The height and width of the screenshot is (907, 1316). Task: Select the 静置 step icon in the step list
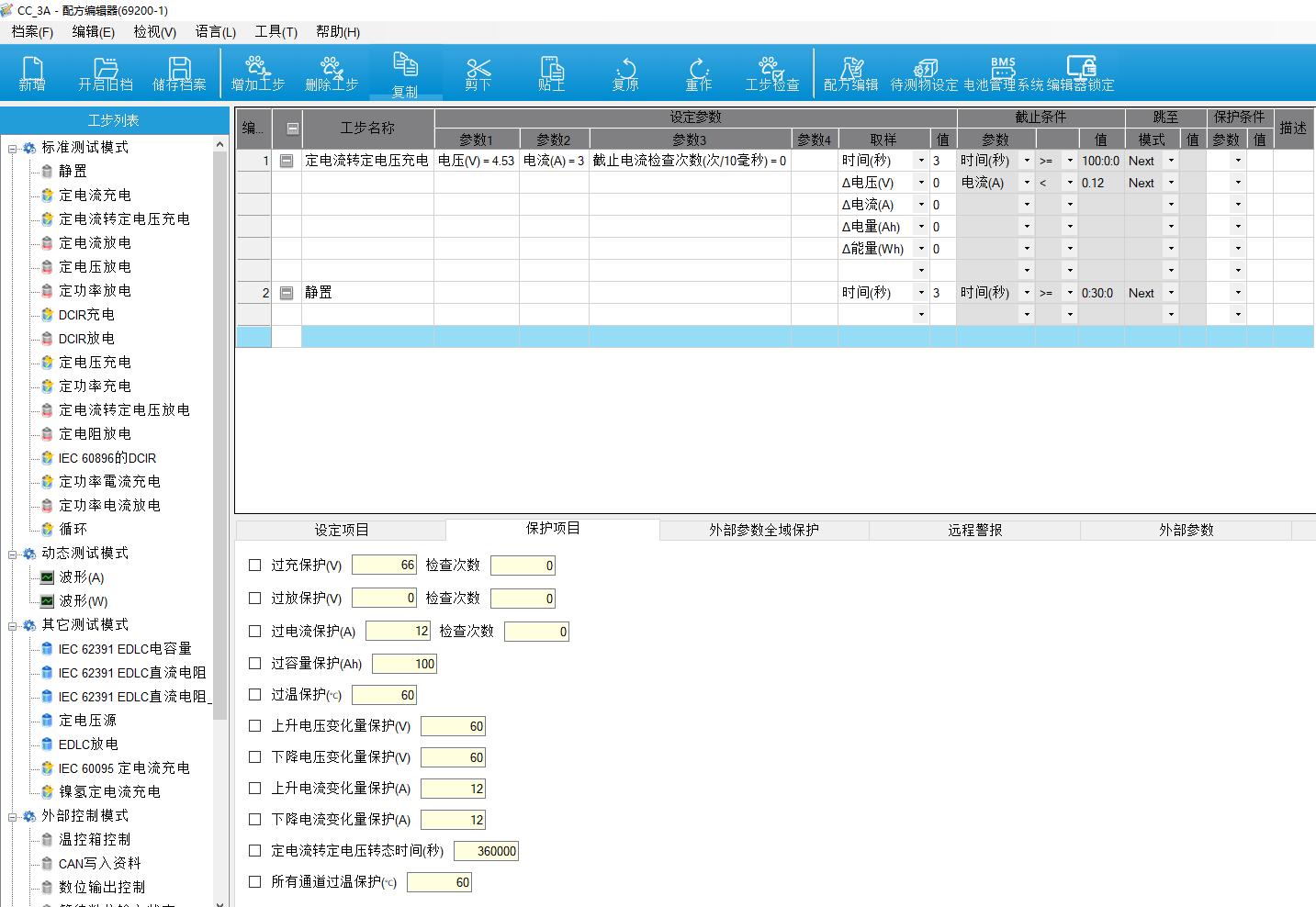48,171
